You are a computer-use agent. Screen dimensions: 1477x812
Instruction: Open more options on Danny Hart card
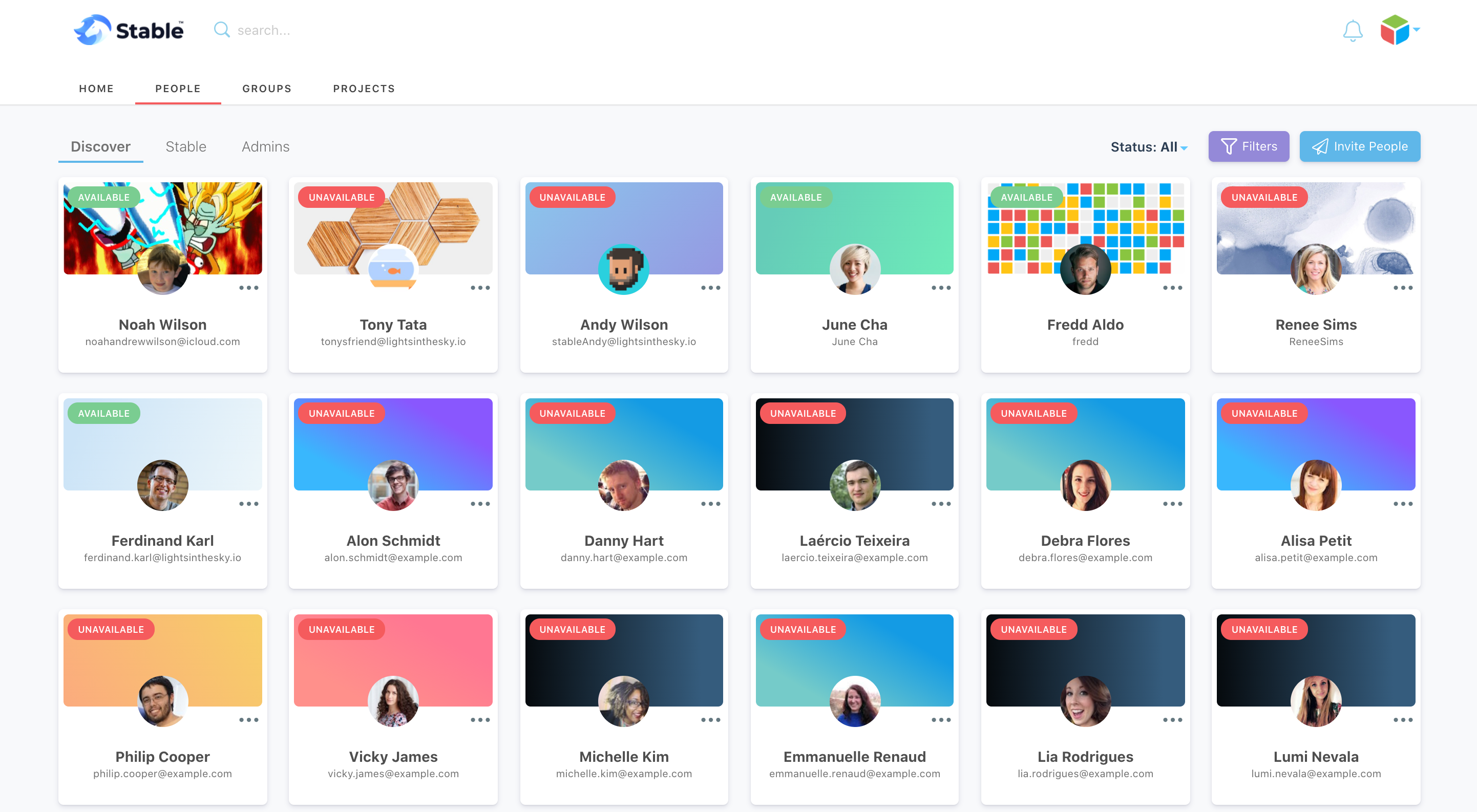point(710,504)
